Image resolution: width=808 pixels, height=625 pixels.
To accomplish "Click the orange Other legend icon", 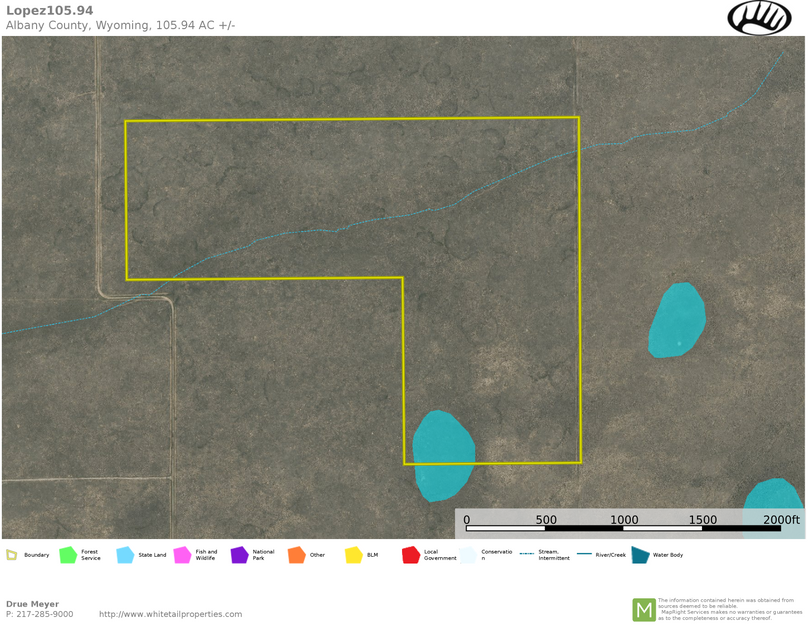I will pos(296,555).
